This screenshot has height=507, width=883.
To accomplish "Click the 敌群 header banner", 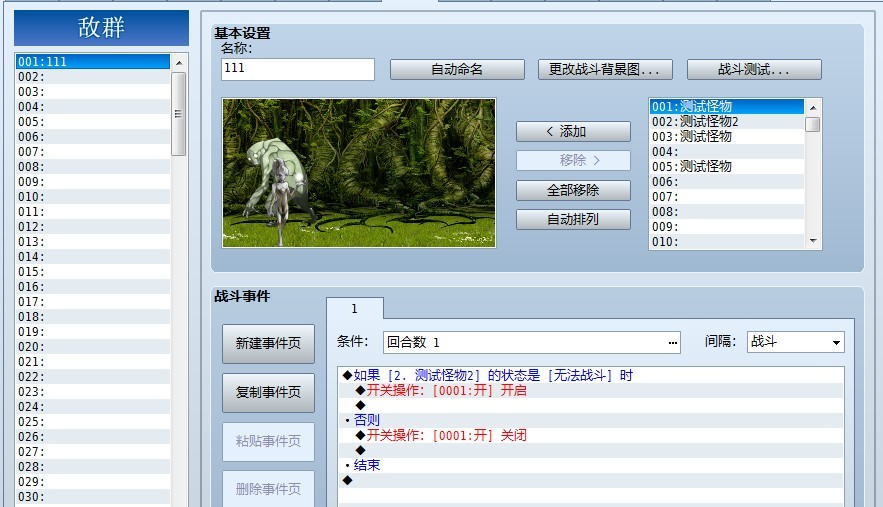I will [101, 28].
